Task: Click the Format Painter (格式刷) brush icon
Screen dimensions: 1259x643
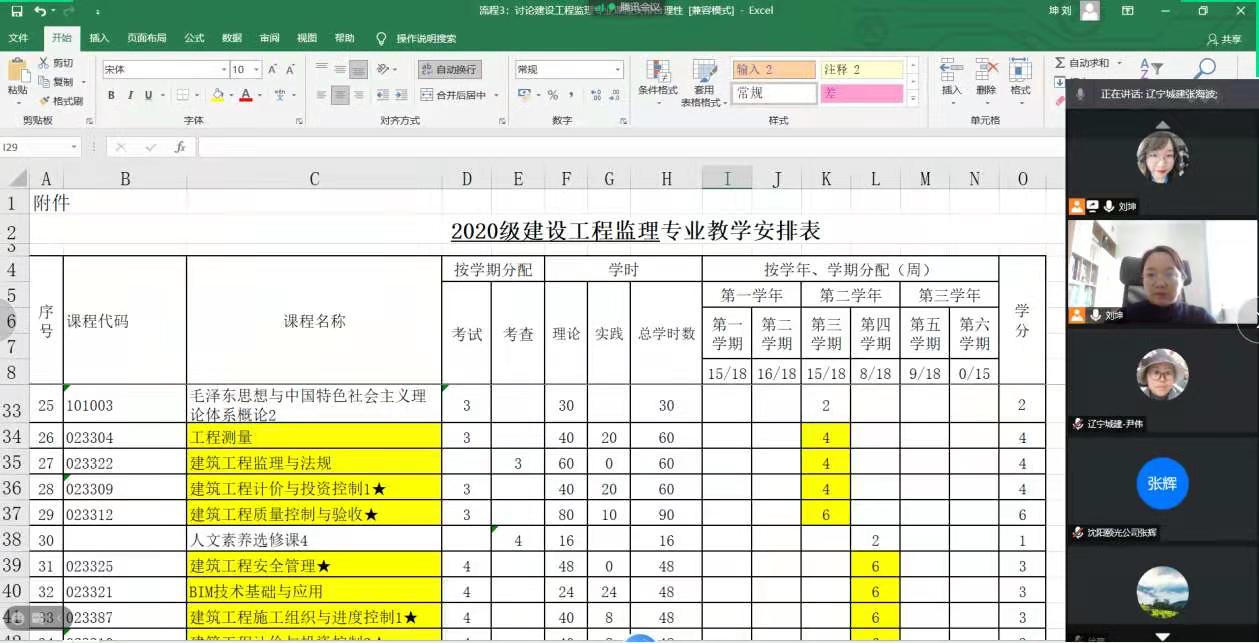Action: (45, 101)
